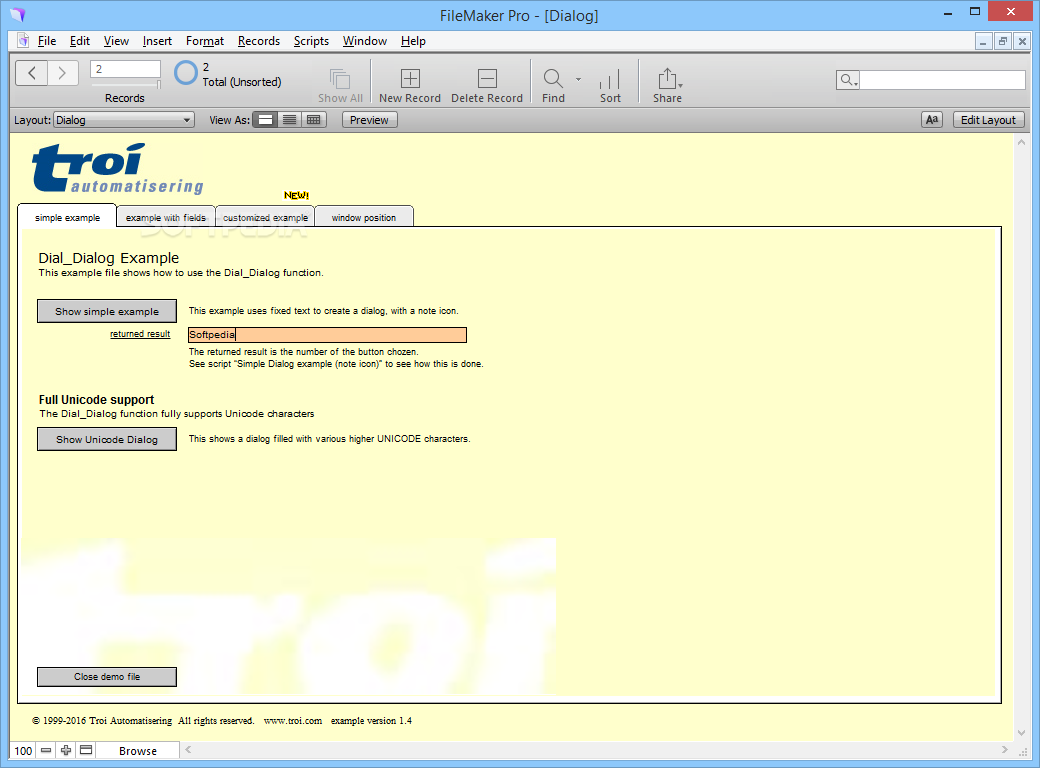The width and height of the screenshot is (1040, 768).
Task: Zoom out with status bar minus icon
Action: pos(46,750)
